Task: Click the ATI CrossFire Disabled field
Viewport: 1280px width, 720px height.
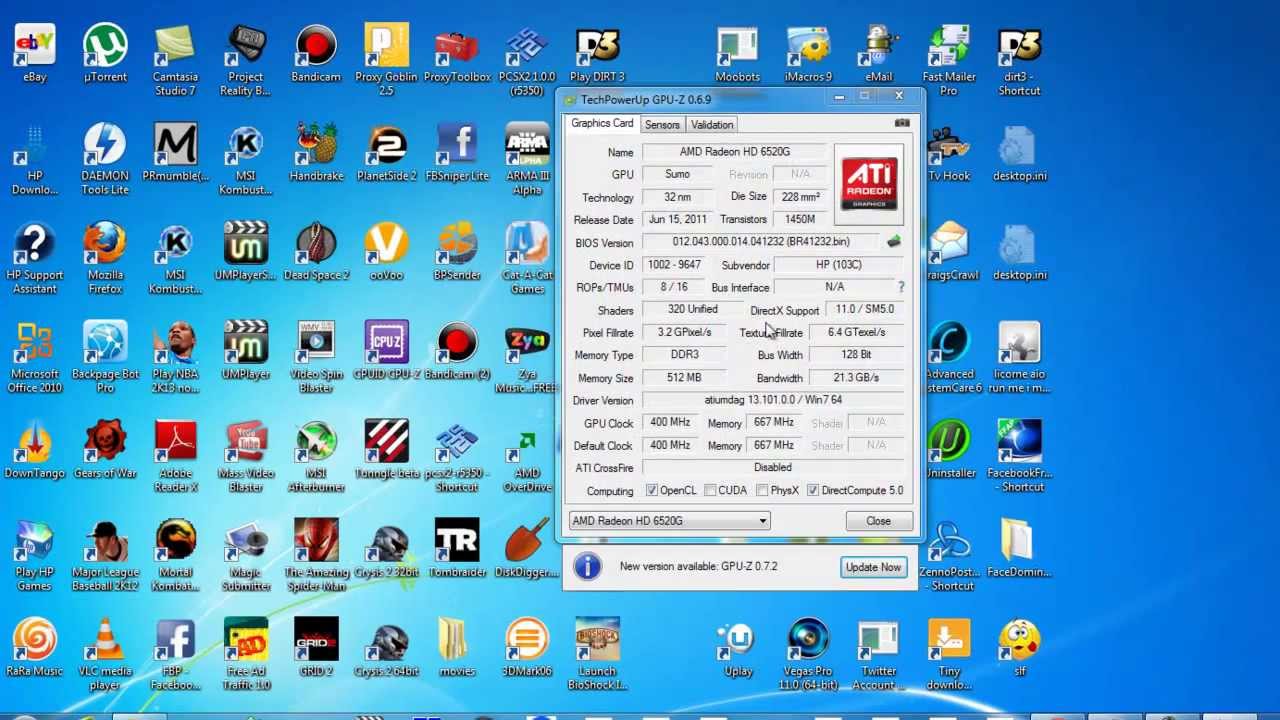Action: tap(773, 468)
